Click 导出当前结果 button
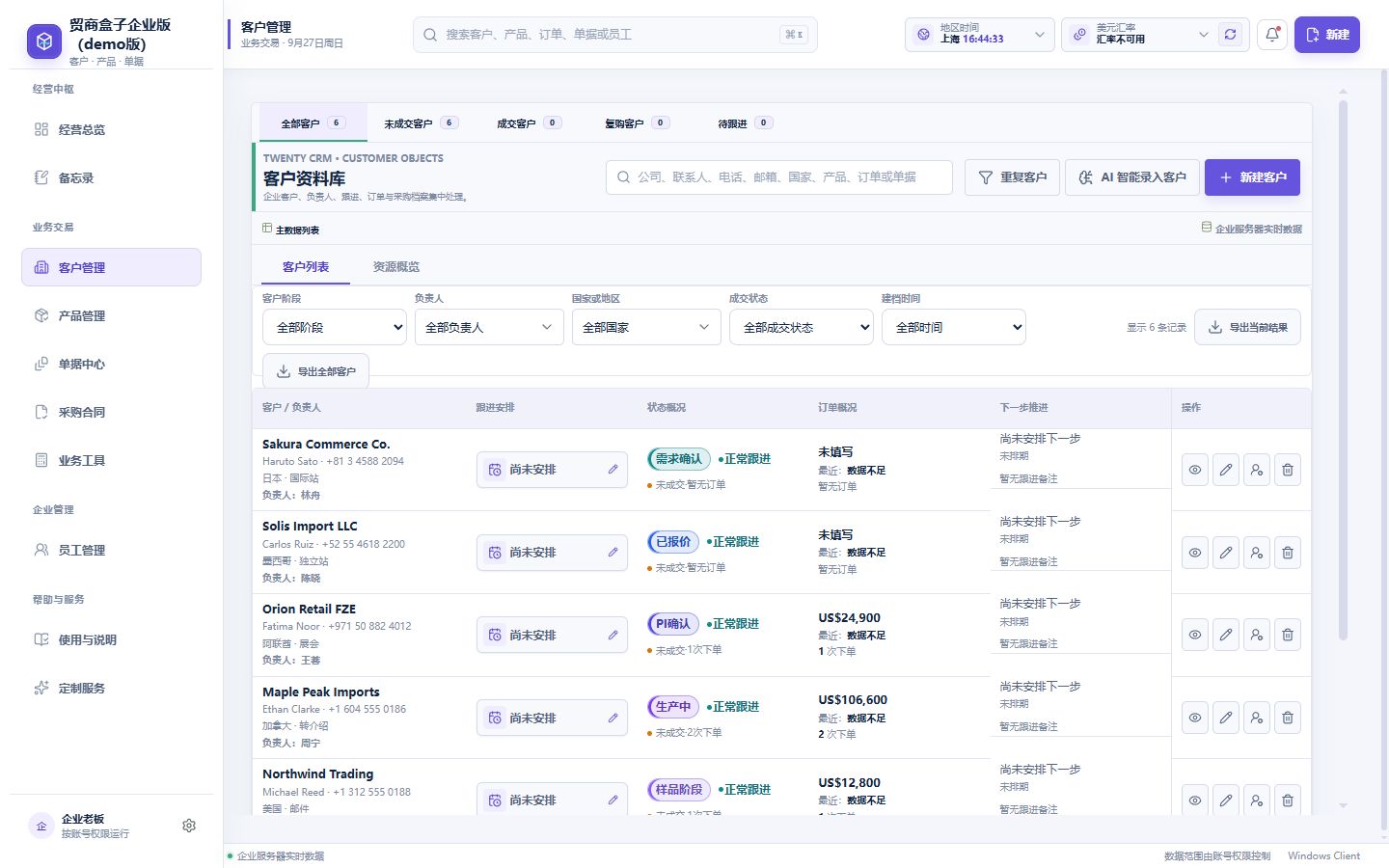1389x868 pixels. tap(1247, 327)
